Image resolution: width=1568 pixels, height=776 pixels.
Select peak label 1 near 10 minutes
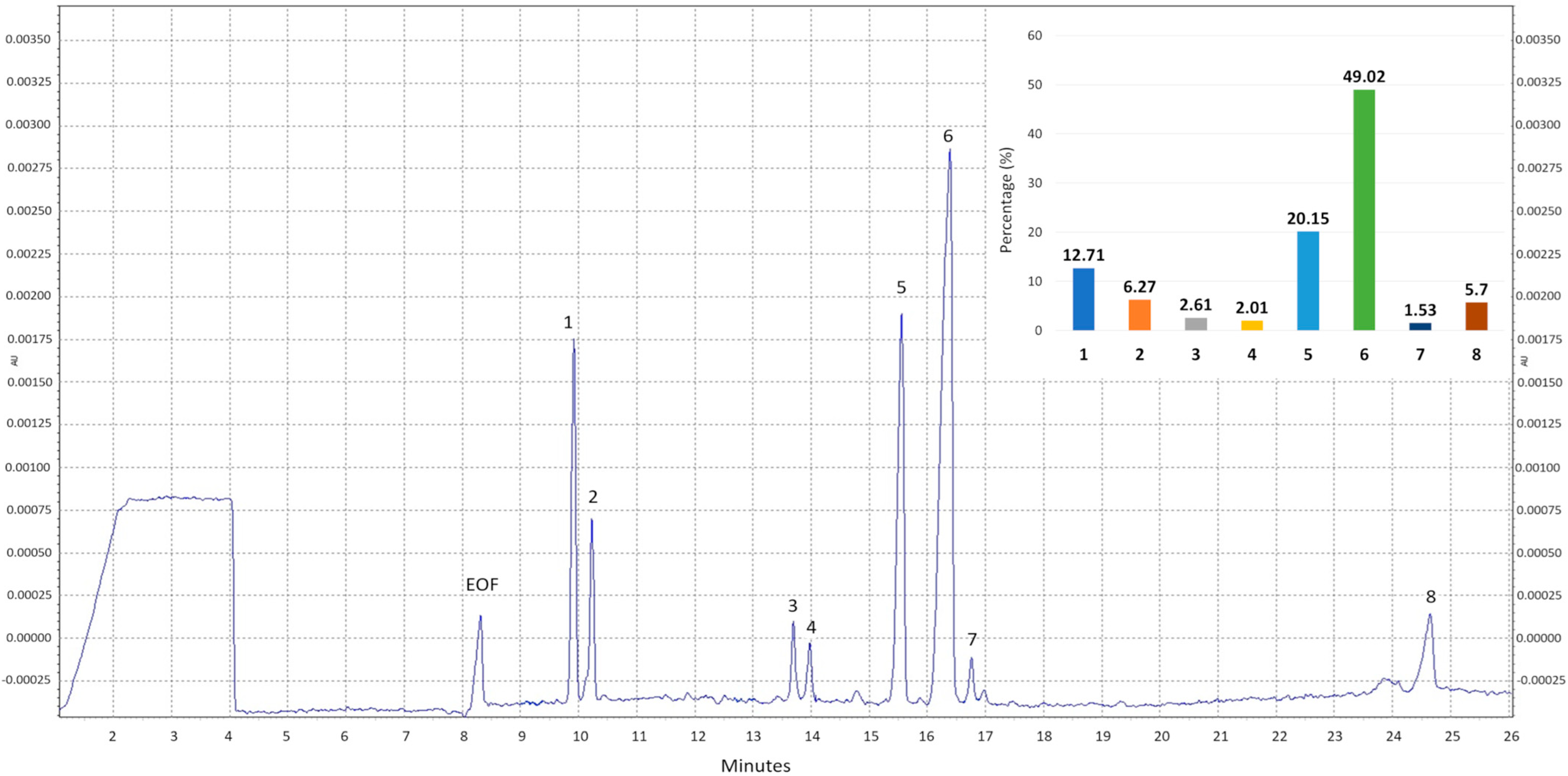[568, 323]
